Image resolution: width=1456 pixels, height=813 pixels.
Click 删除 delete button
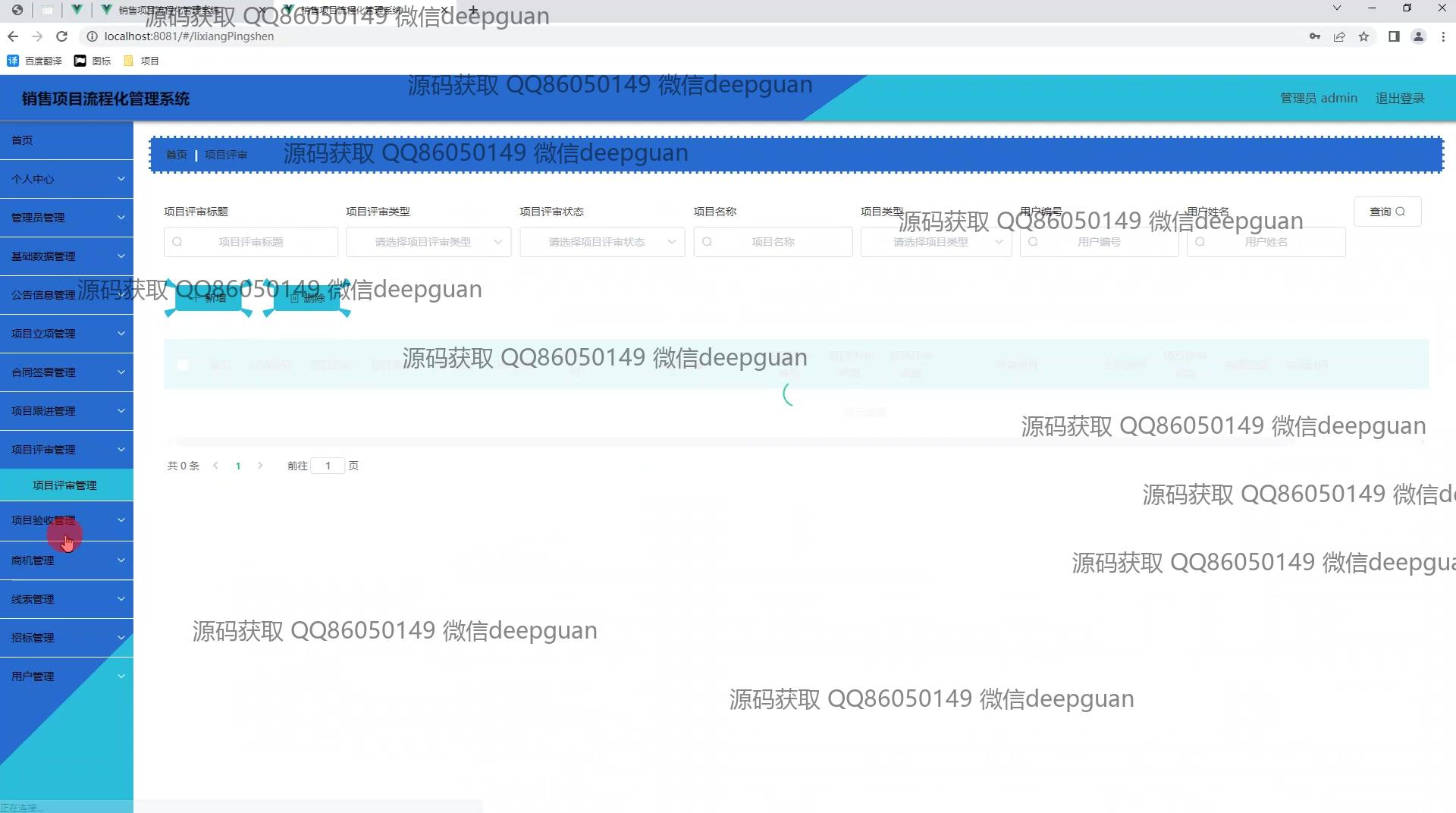307,298
